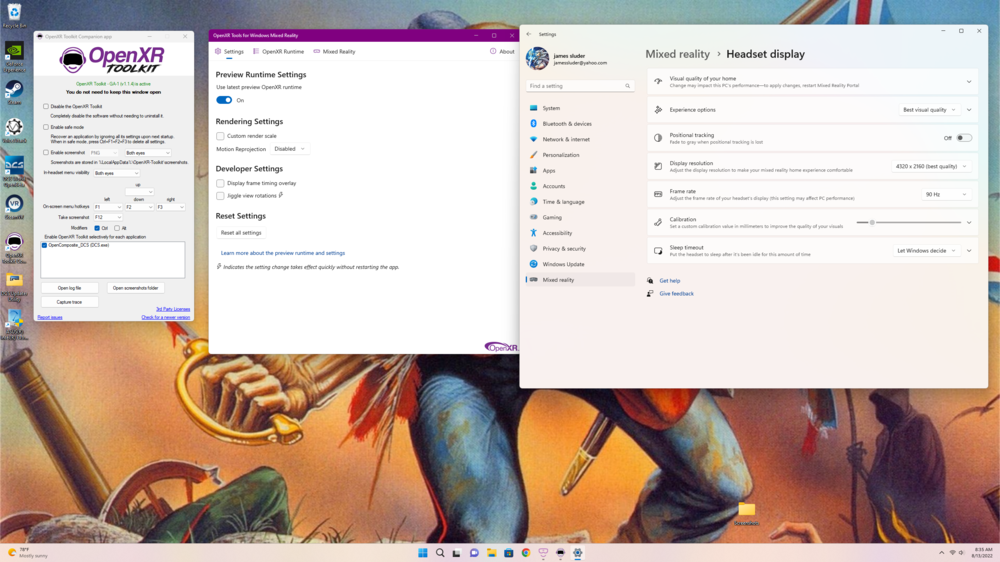Screen dimensions: 1000x562
Task: Open the In-headset menu visibility dropdown
Action: click(117, 173)
